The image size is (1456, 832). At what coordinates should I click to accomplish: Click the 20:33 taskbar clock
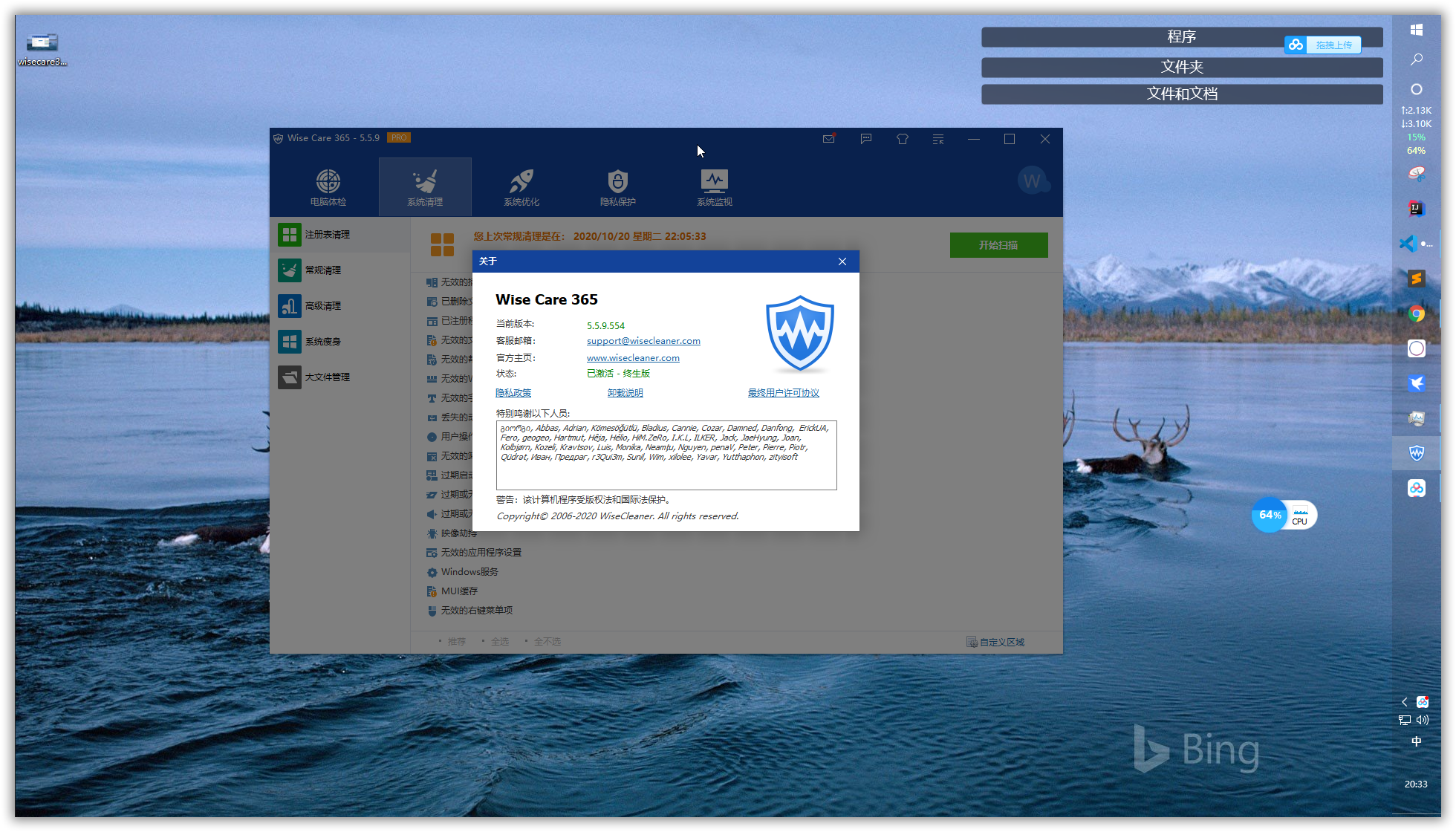pyautogui.click(x=1416, y=784)
